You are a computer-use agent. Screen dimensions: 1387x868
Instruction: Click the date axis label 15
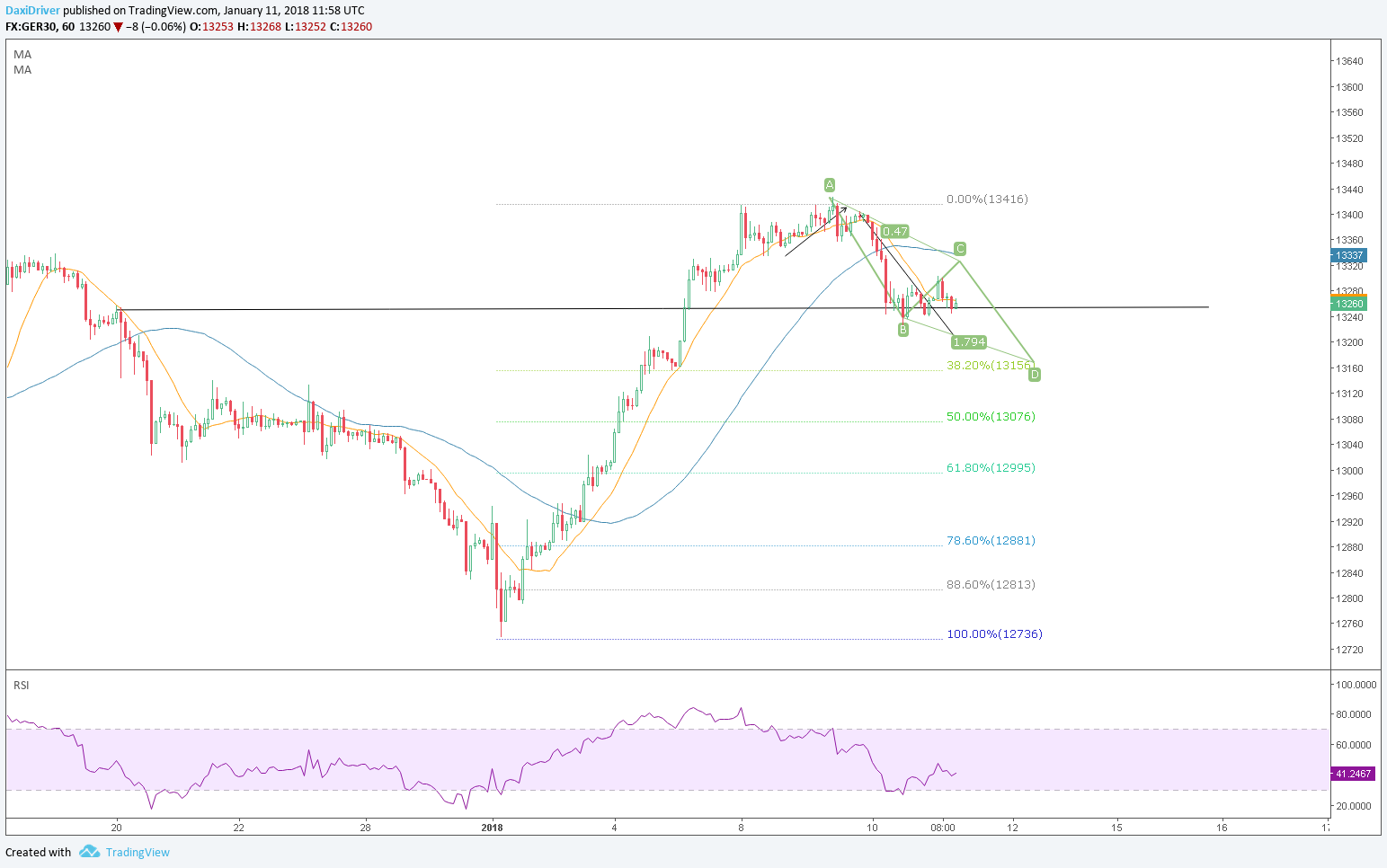tap(1117, 828)
